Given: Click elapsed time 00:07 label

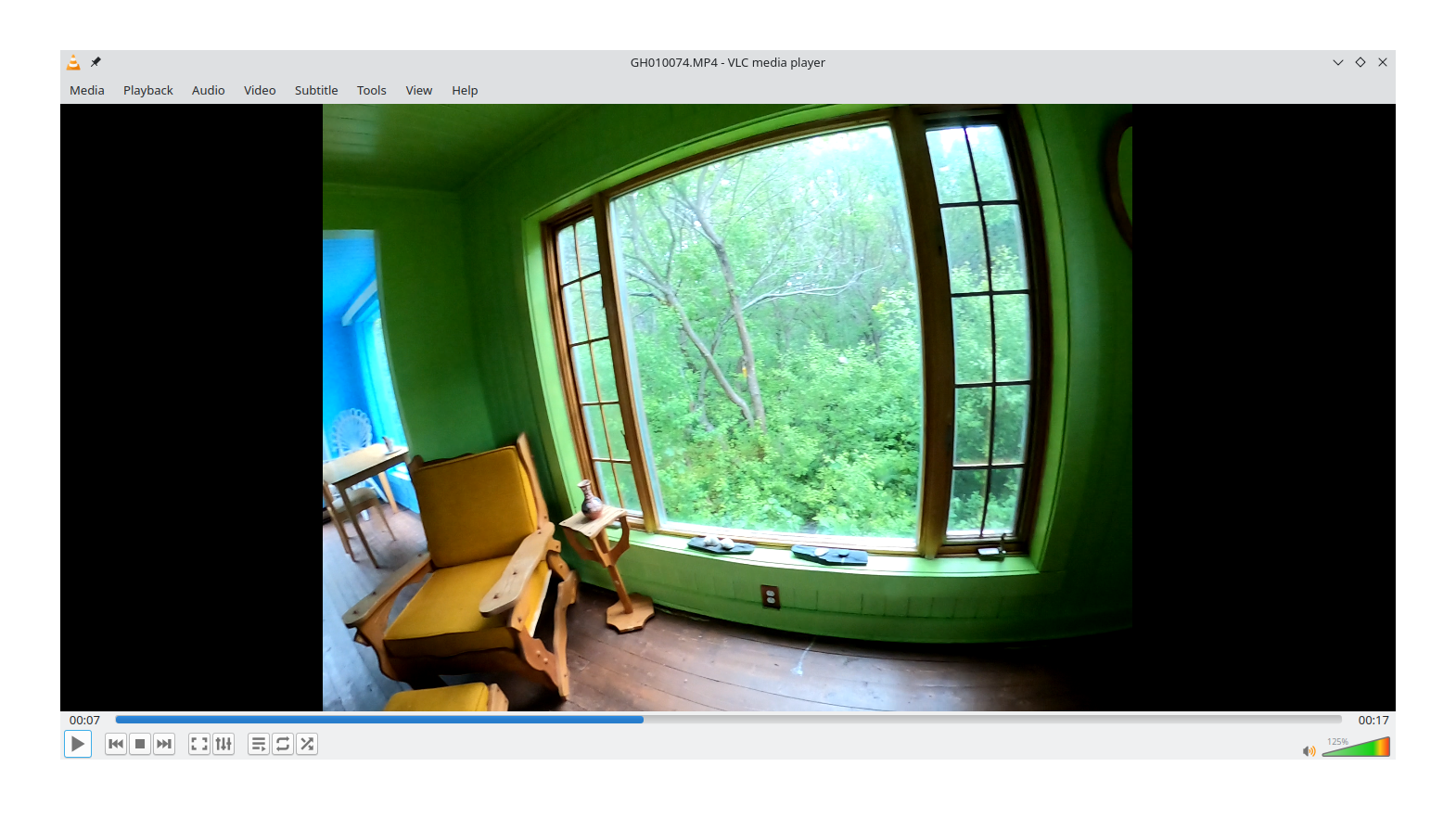Looking at the screenshot, I should pos(84,720).
